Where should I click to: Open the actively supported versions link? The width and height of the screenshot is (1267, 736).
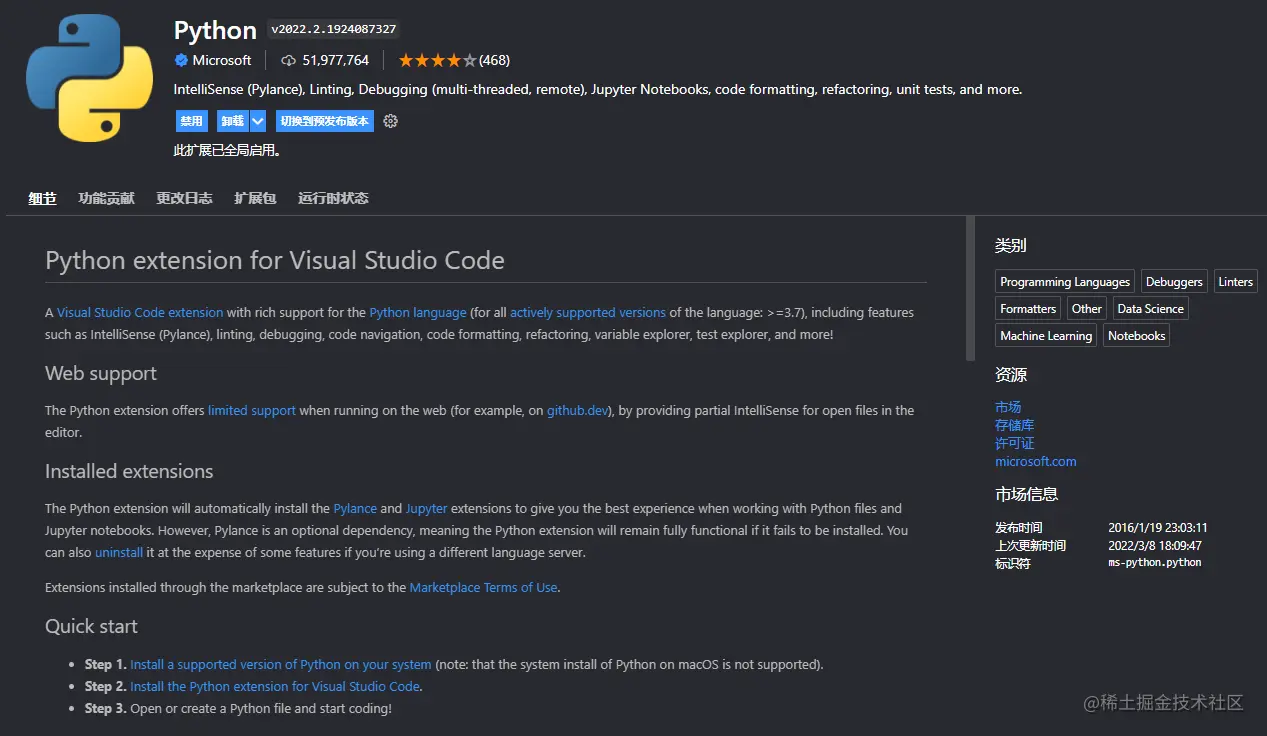[588, 312]
